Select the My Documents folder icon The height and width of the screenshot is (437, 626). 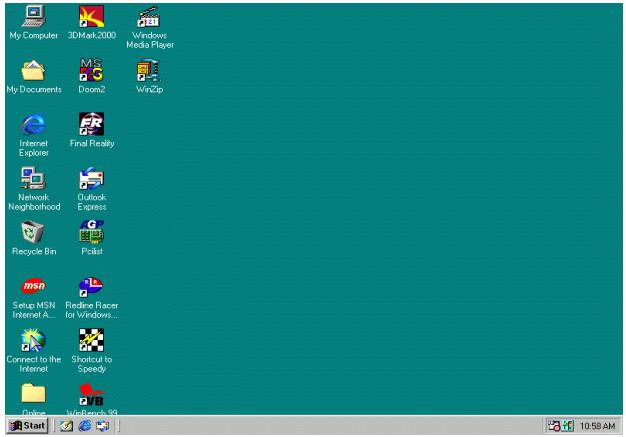click(x=34, y=70)
